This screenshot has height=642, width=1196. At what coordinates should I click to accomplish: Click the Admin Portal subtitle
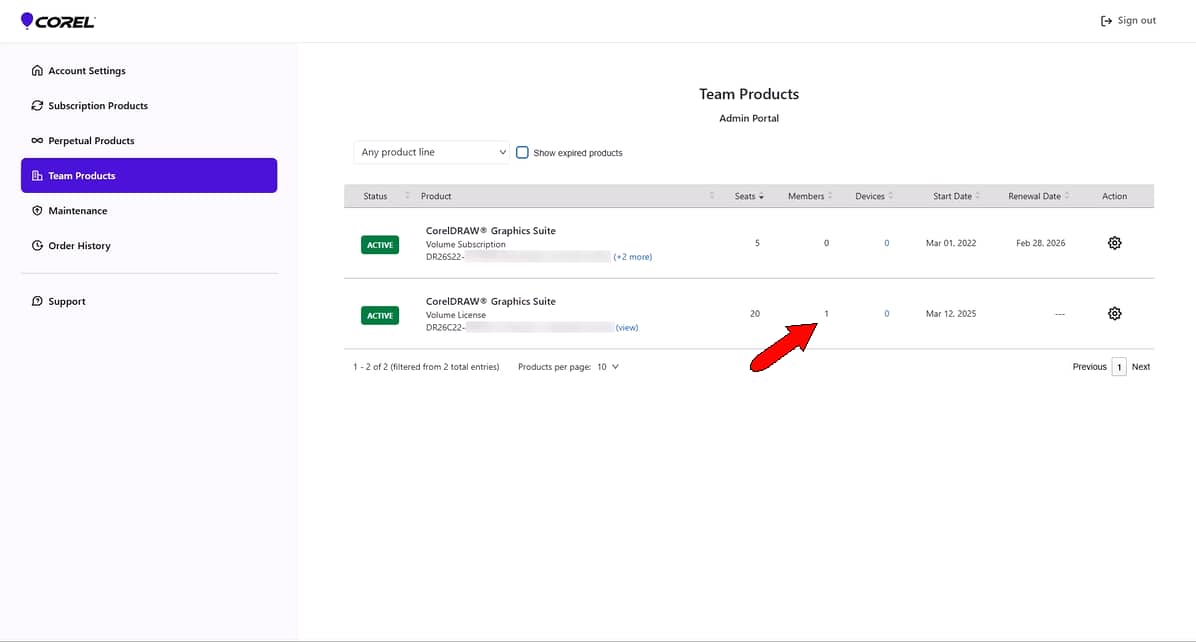coord(749,118)
